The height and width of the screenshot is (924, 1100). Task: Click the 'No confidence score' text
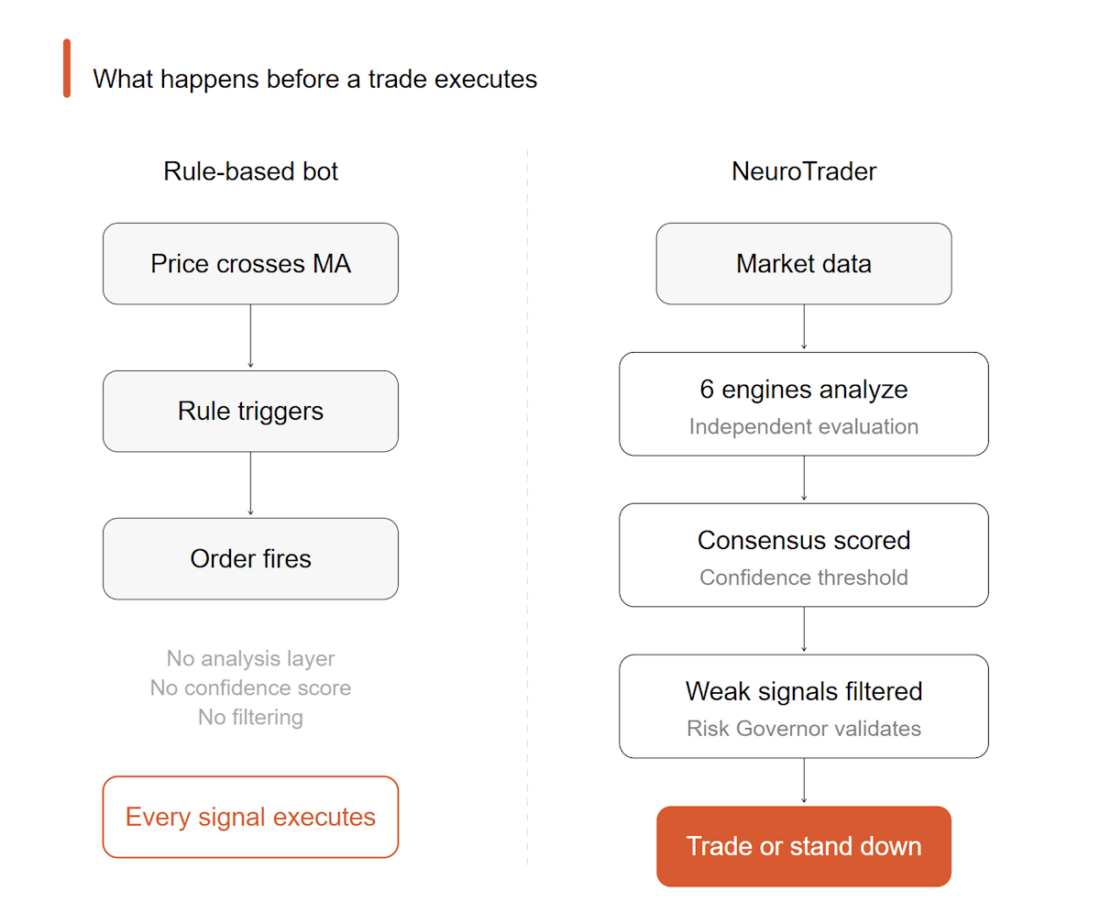coord(251,688)
